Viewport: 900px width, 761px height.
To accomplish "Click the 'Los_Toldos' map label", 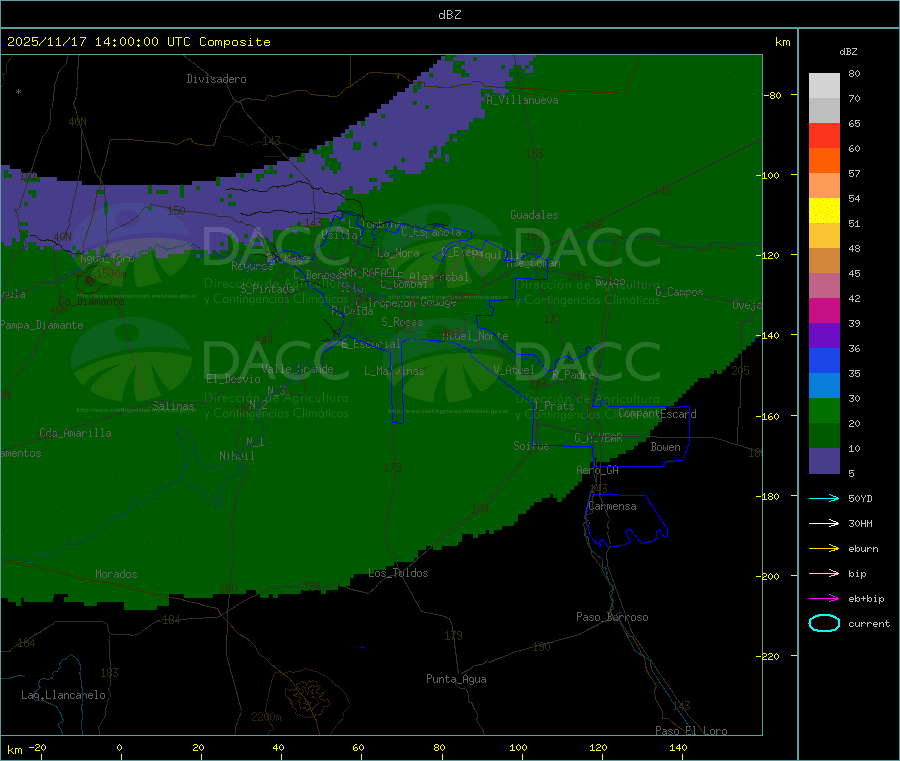I will 398,573.
